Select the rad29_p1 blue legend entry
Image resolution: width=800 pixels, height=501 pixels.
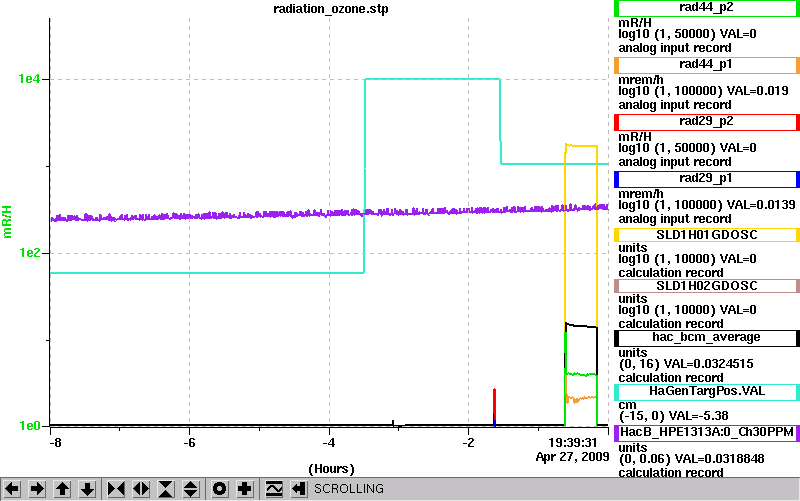707,179
